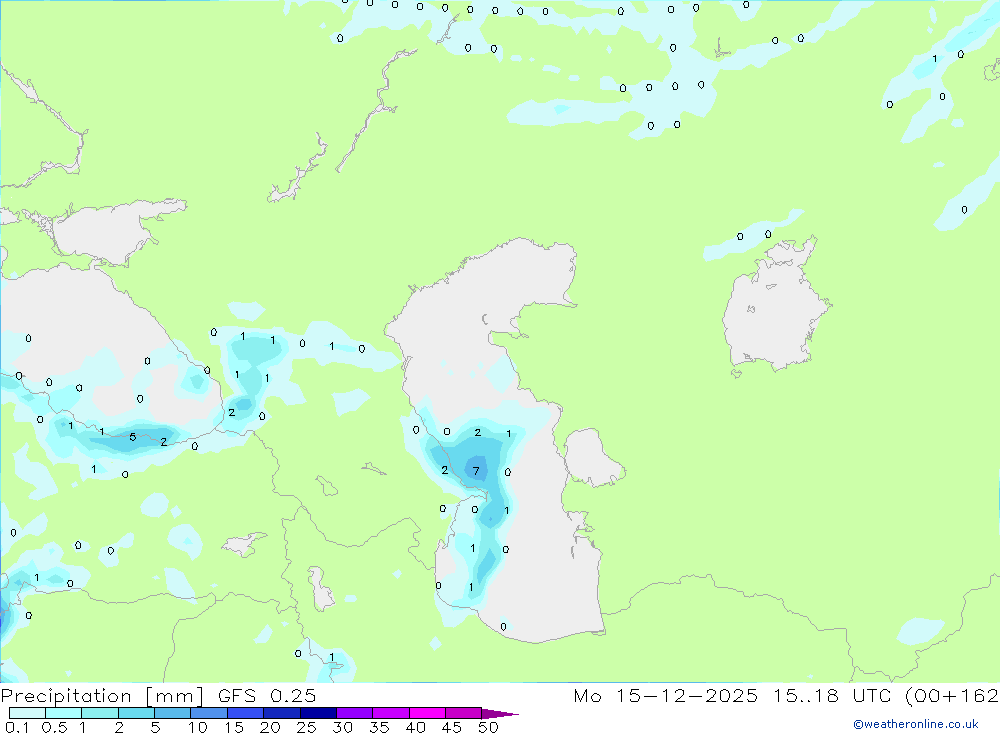Viewport: 1000px width, 733px height.
Task: Click legend swatch between 45 and 50
Action: 464,713
